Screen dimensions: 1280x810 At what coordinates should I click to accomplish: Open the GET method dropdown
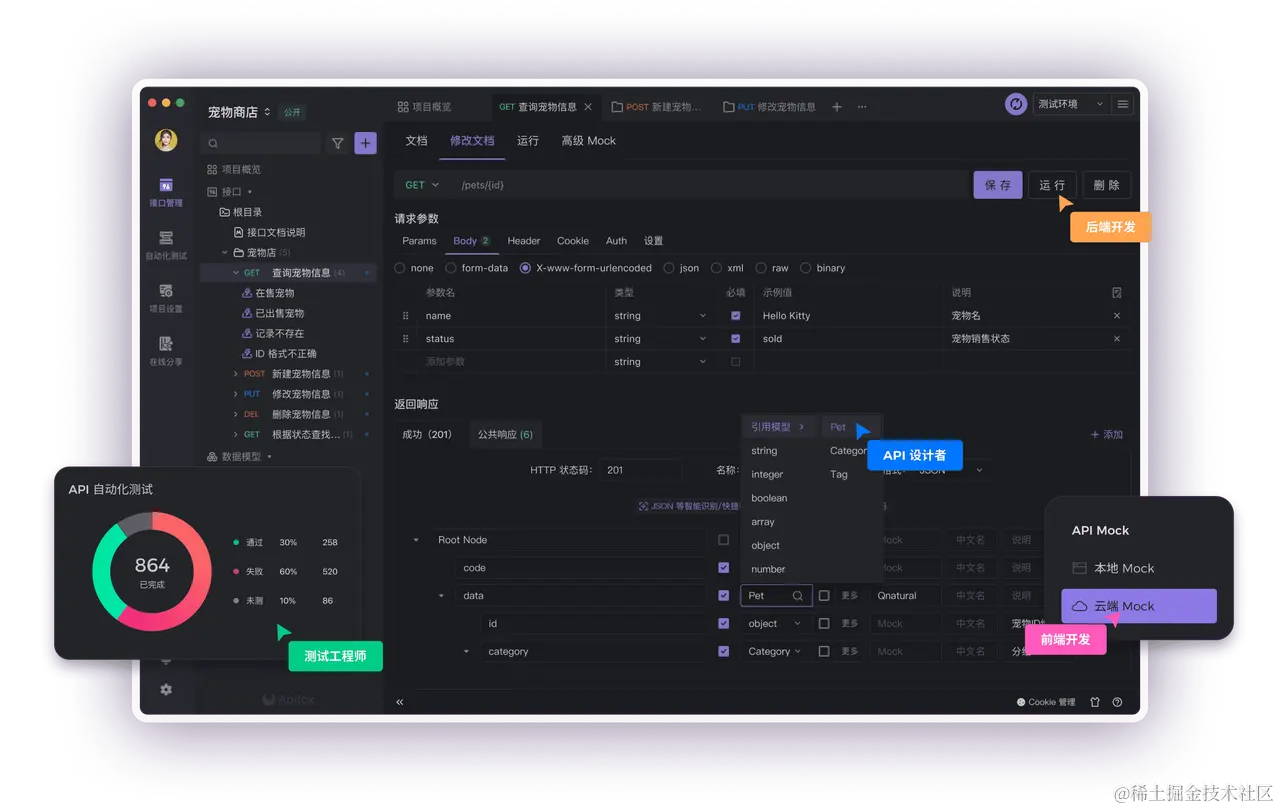pos(420,184)
